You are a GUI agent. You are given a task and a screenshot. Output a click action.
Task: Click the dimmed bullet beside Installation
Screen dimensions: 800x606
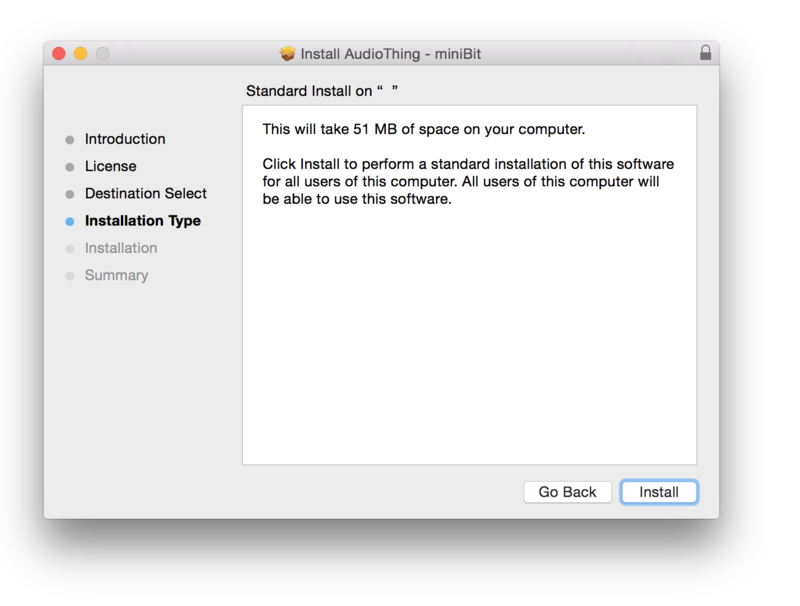tap(70, 249)
